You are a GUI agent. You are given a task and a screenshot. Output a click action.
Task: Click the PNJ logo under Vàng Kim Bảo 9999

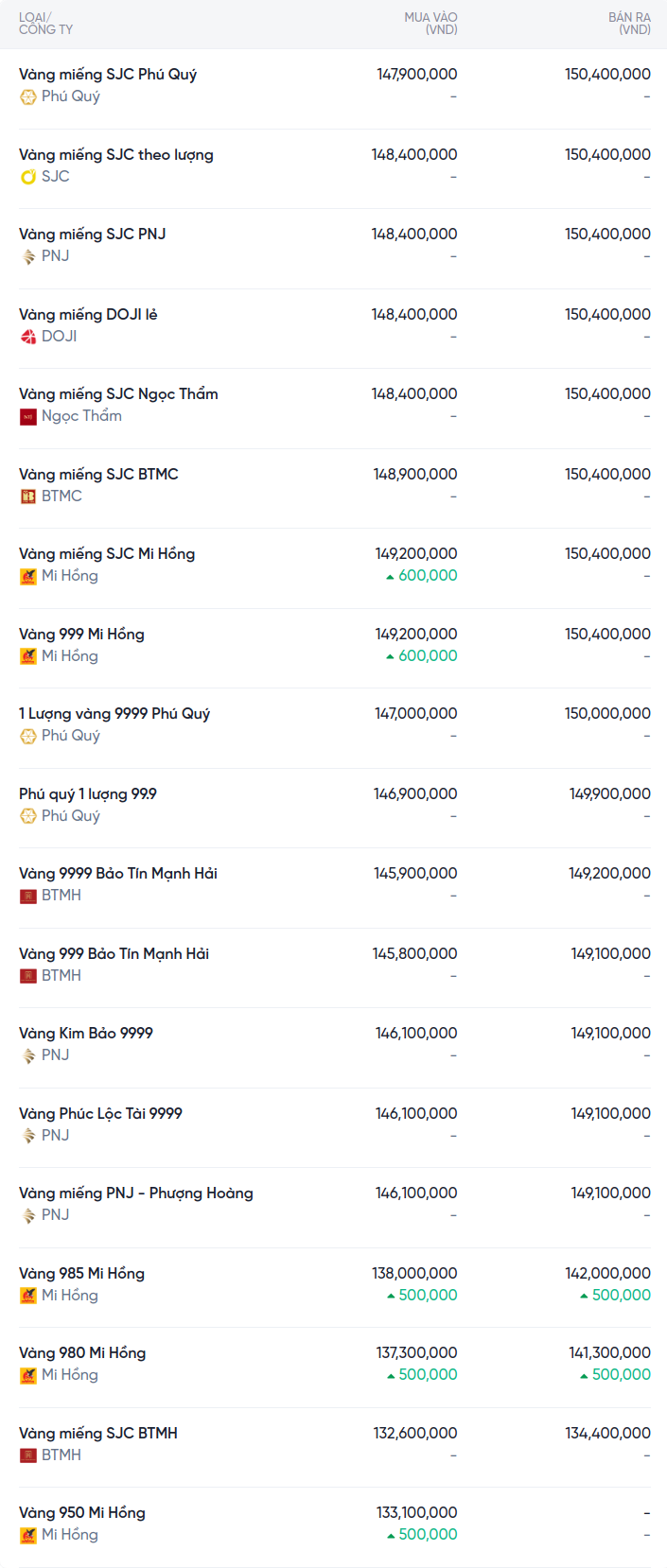coord(28,1055)
